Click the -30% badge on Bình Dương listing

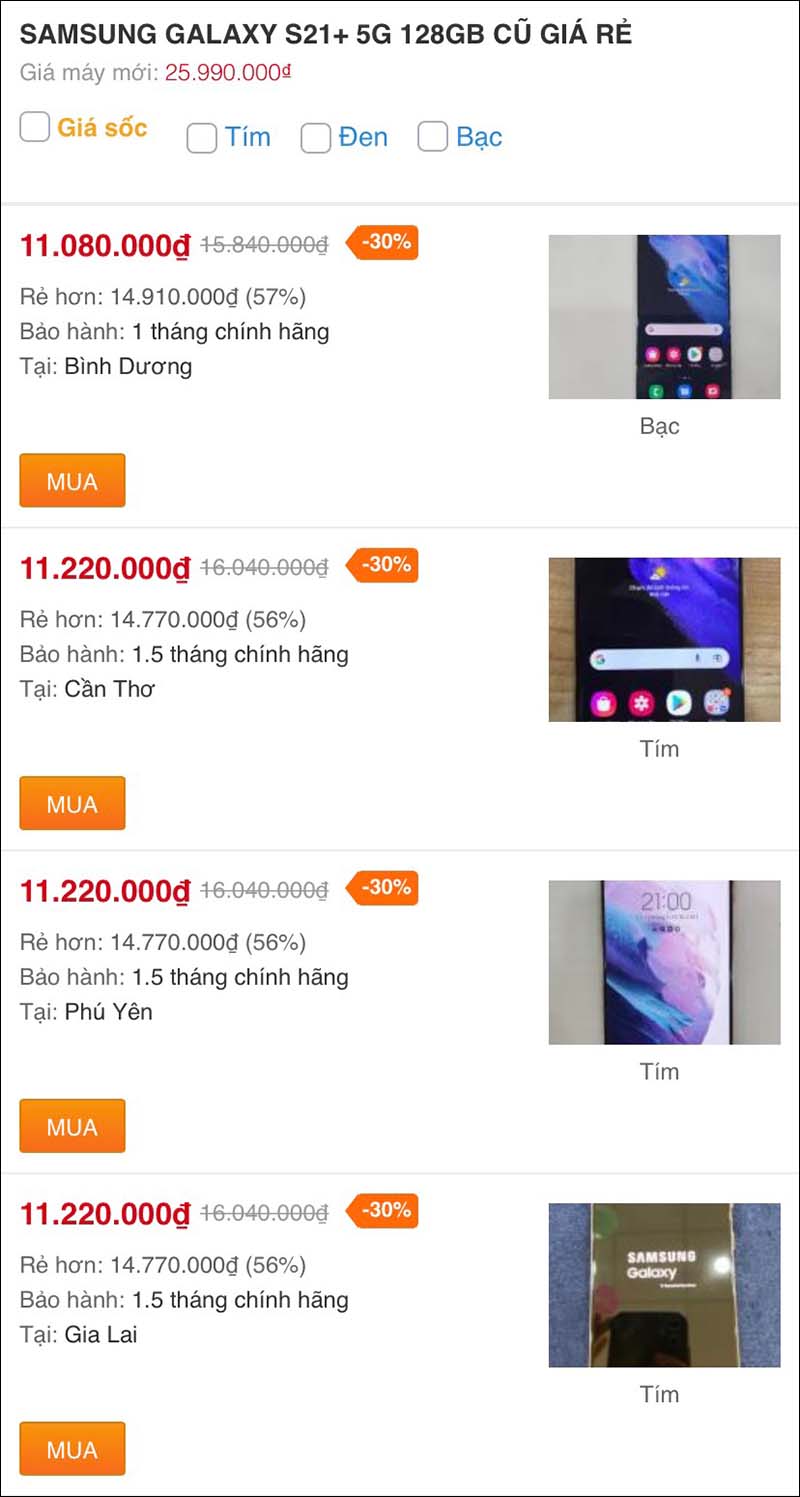pos(383,242)
